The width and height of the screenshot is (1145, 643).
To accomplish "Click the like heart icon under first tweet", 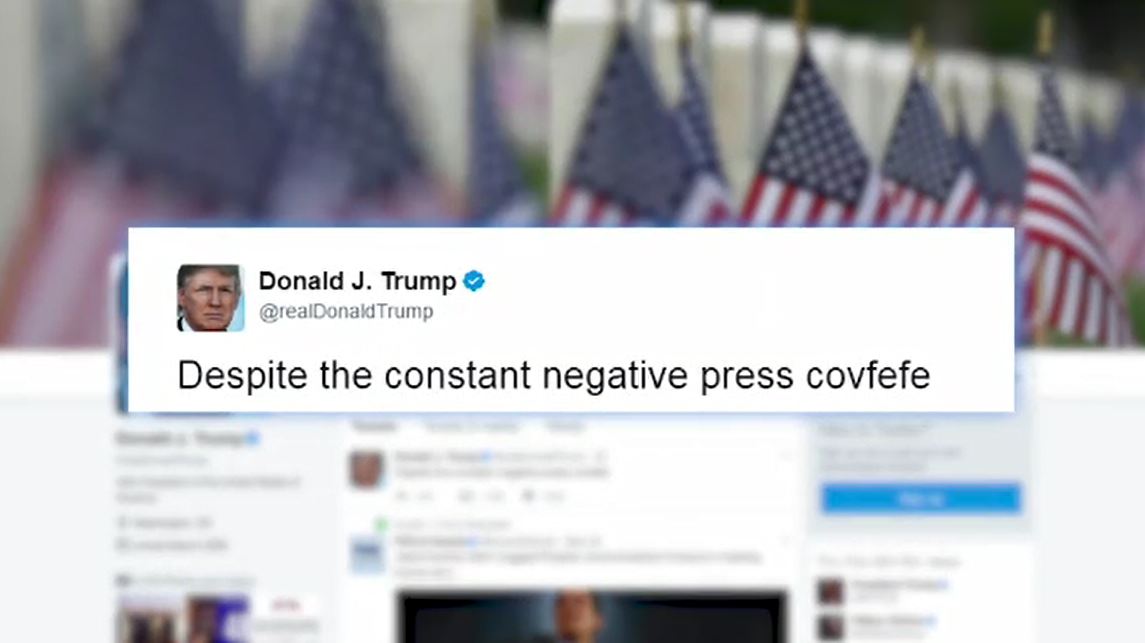I will [528, 496].
